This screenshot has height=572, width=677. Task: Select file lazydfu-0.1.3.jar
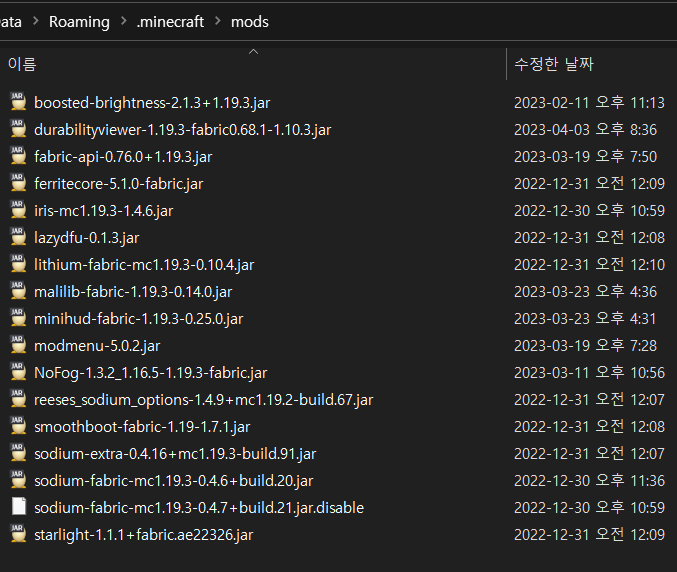87,238
